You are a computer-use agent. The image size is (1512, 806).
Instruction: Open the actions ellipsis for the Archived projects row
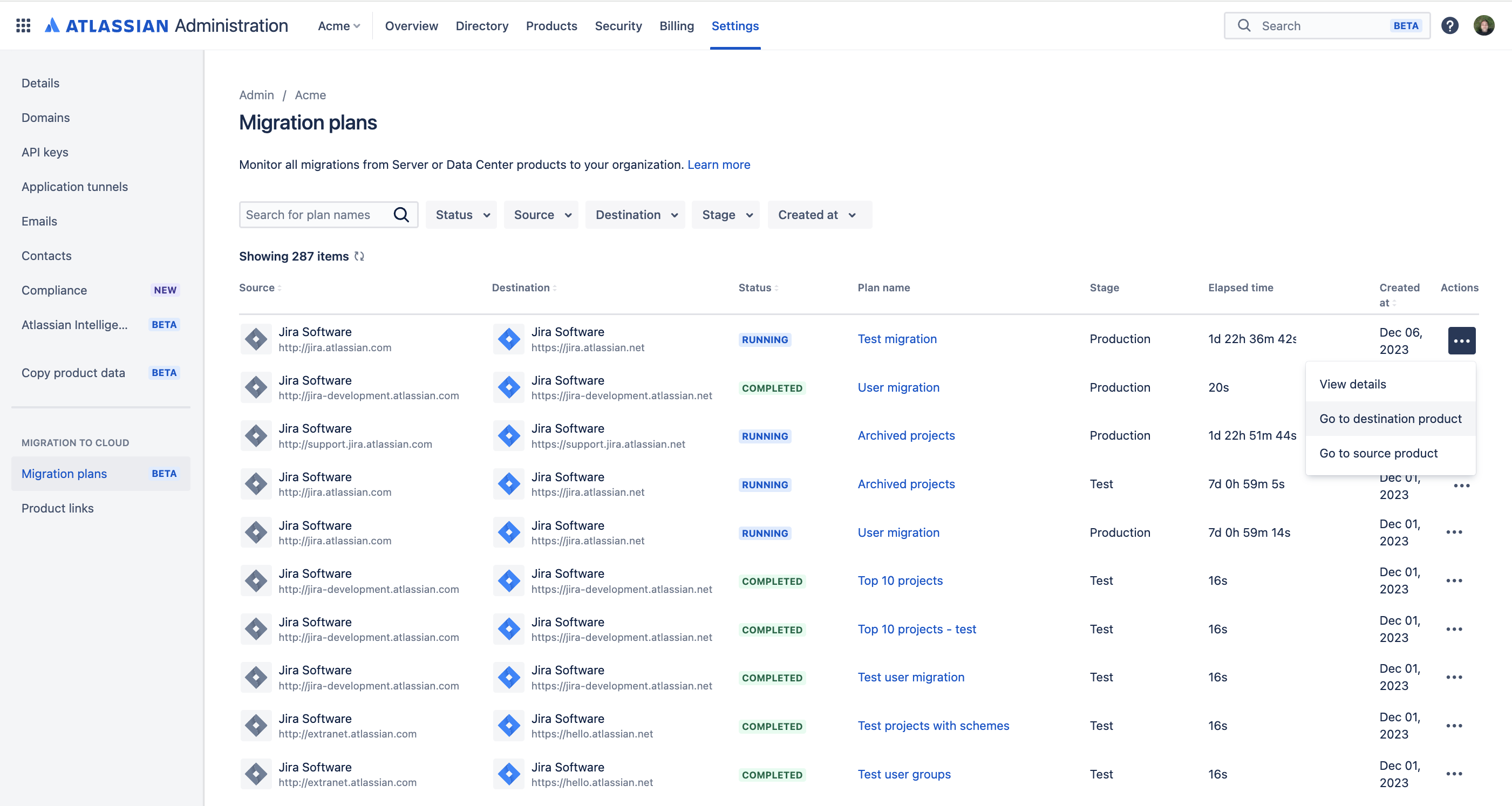1462,485
